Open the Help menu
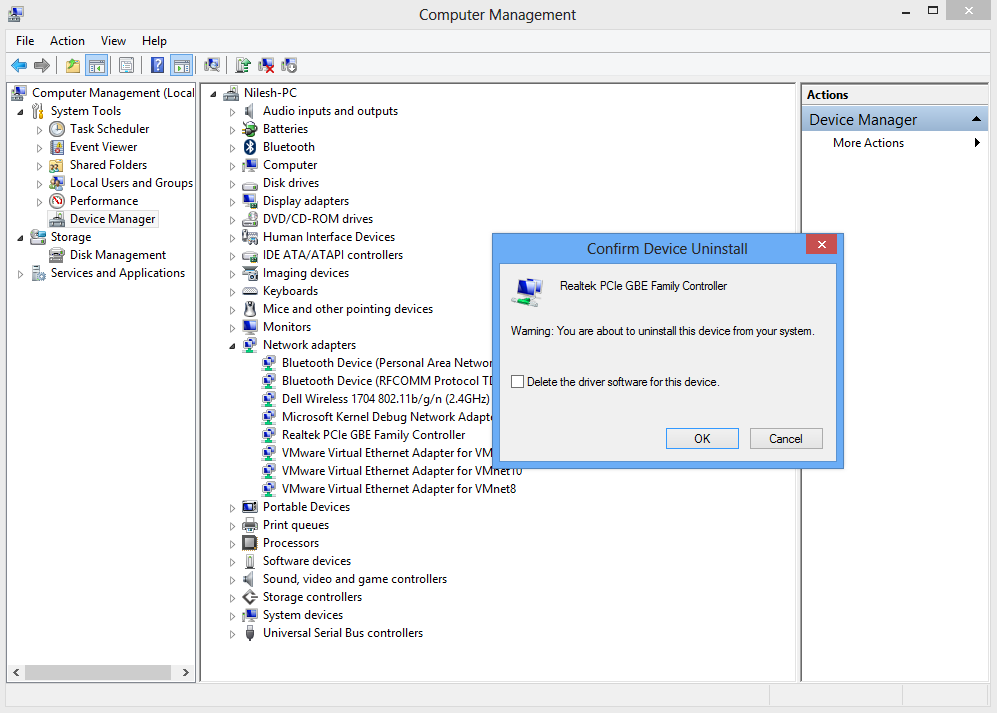 pos(154,41)
